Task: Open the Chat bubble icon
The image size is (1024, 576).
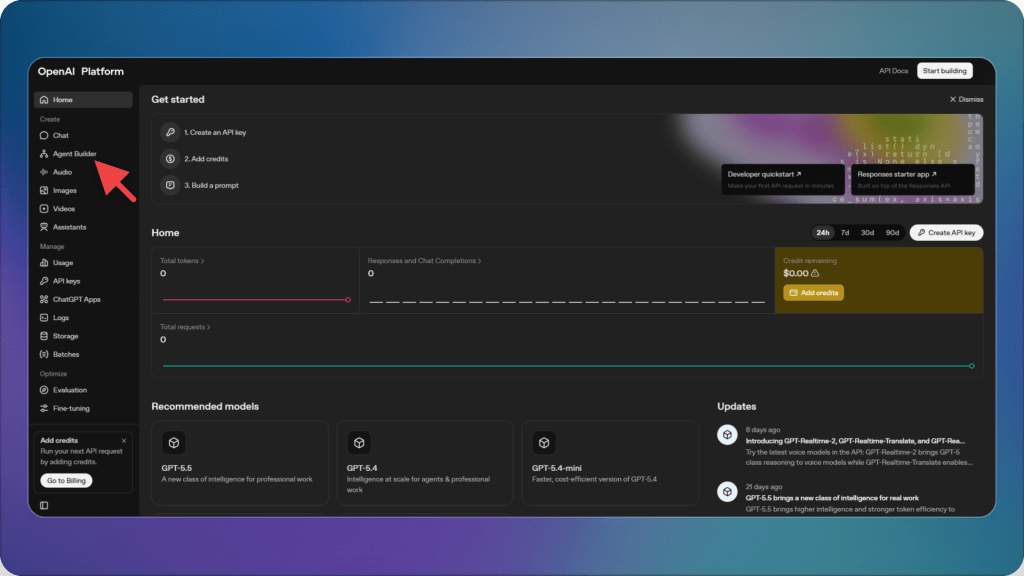Action: 44,135
